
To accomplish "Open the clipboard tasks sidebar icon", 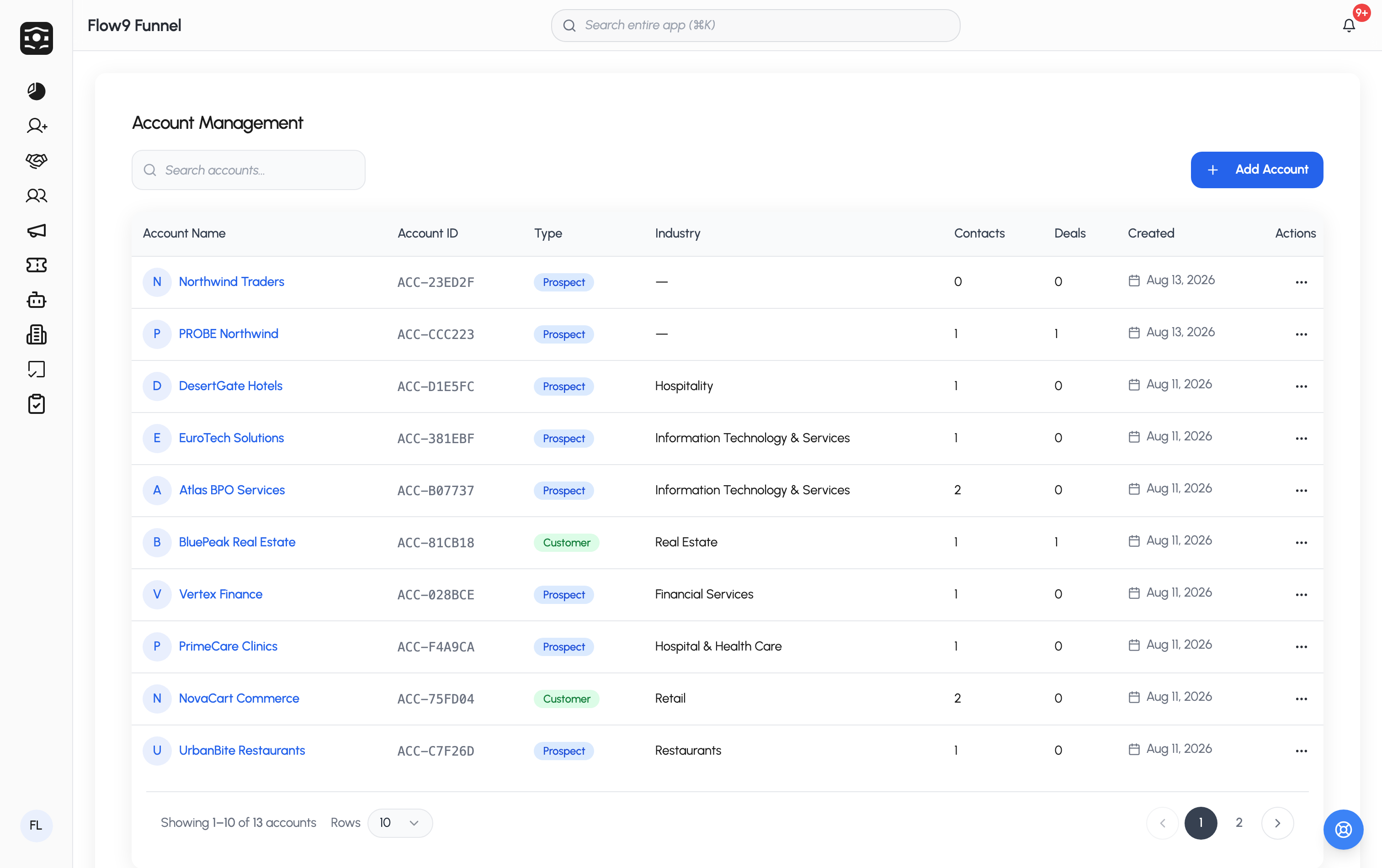I will coord(36,404).
